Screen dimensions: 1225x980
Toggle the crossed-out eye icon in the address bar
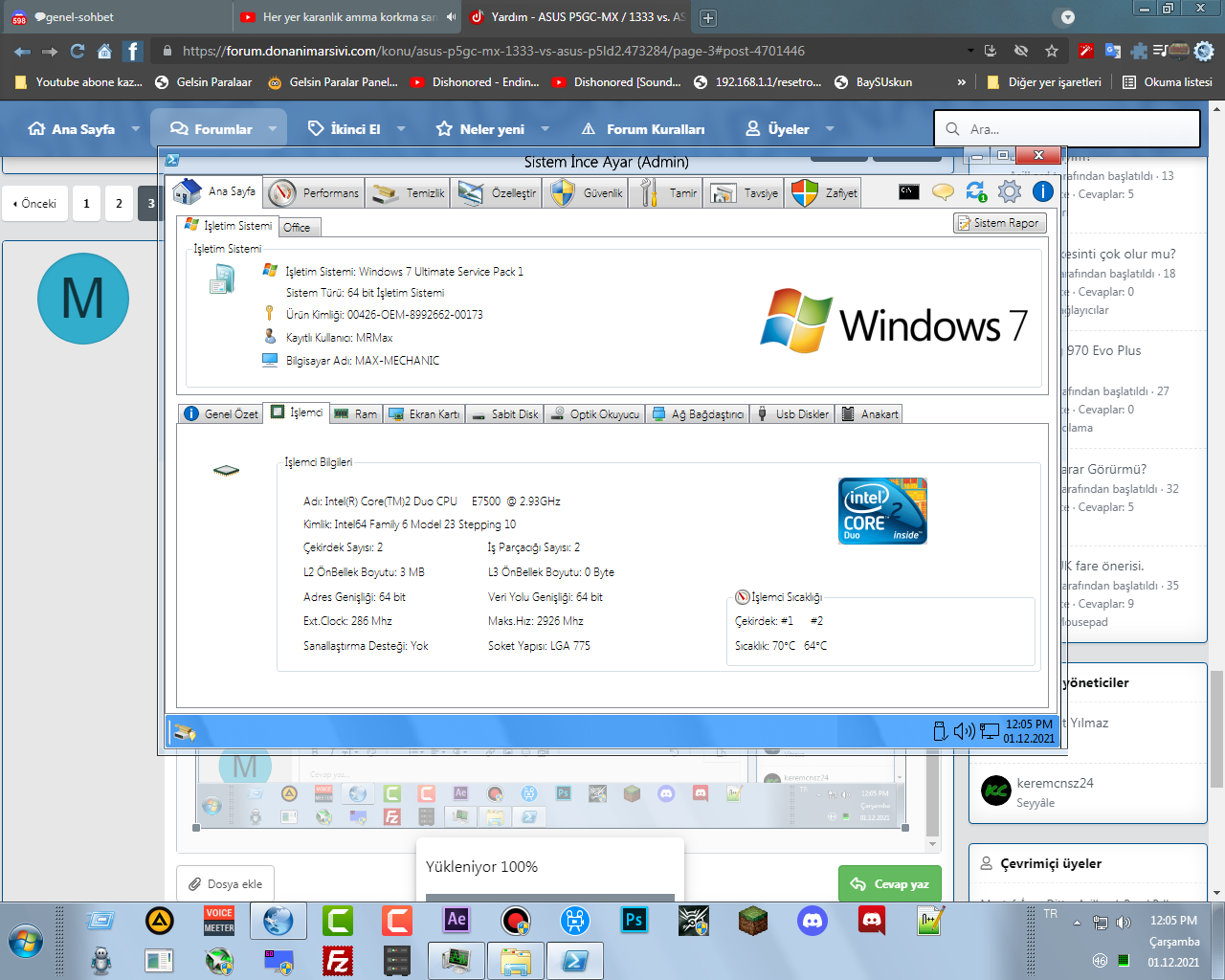click(x=1021, y=51)
